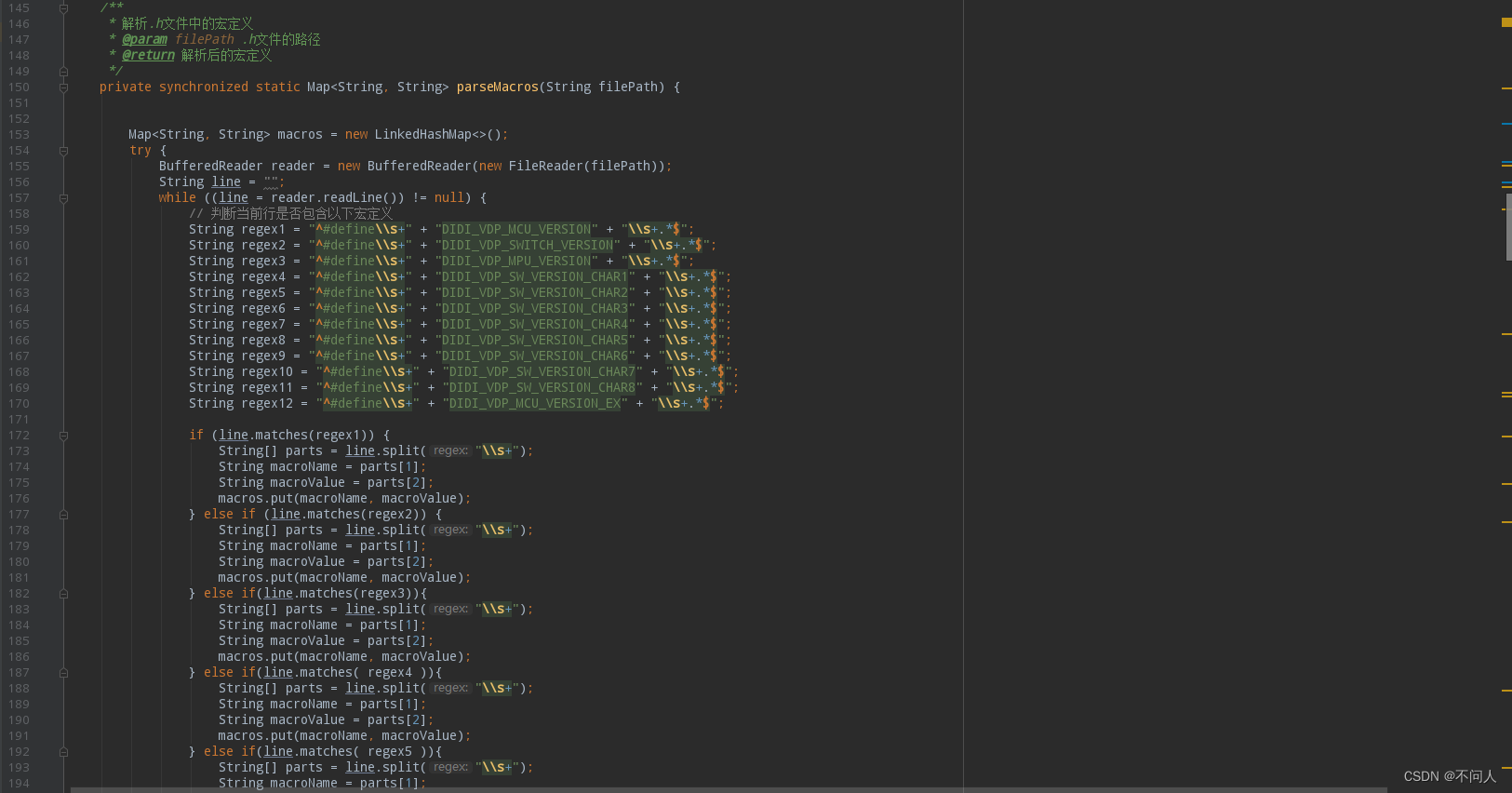Click the synchronized keyword on line 150
The width and height of the screenshot is (1512, 793).
[x=204, y=87]
